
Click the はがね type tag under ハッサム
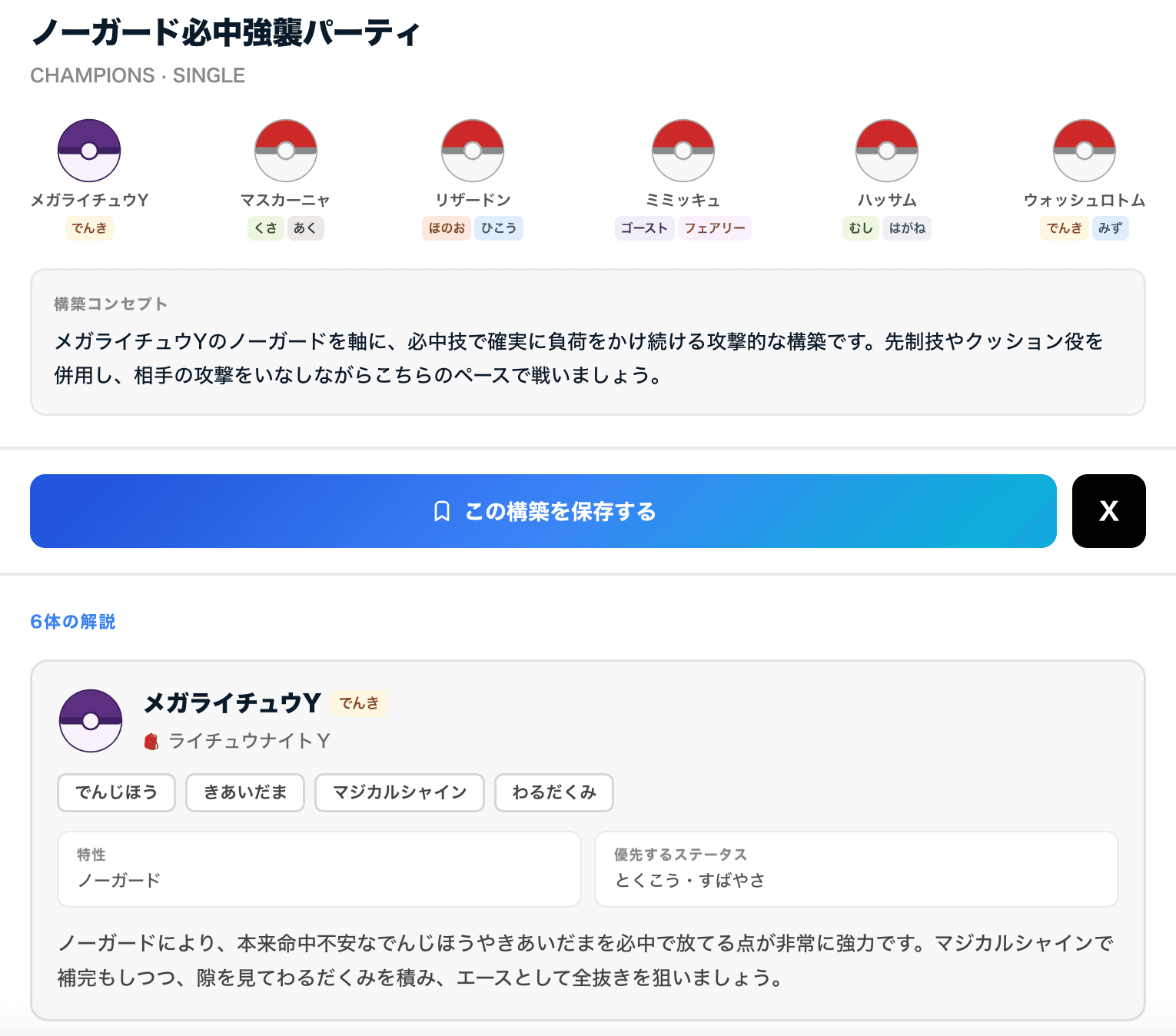point(907,228)
